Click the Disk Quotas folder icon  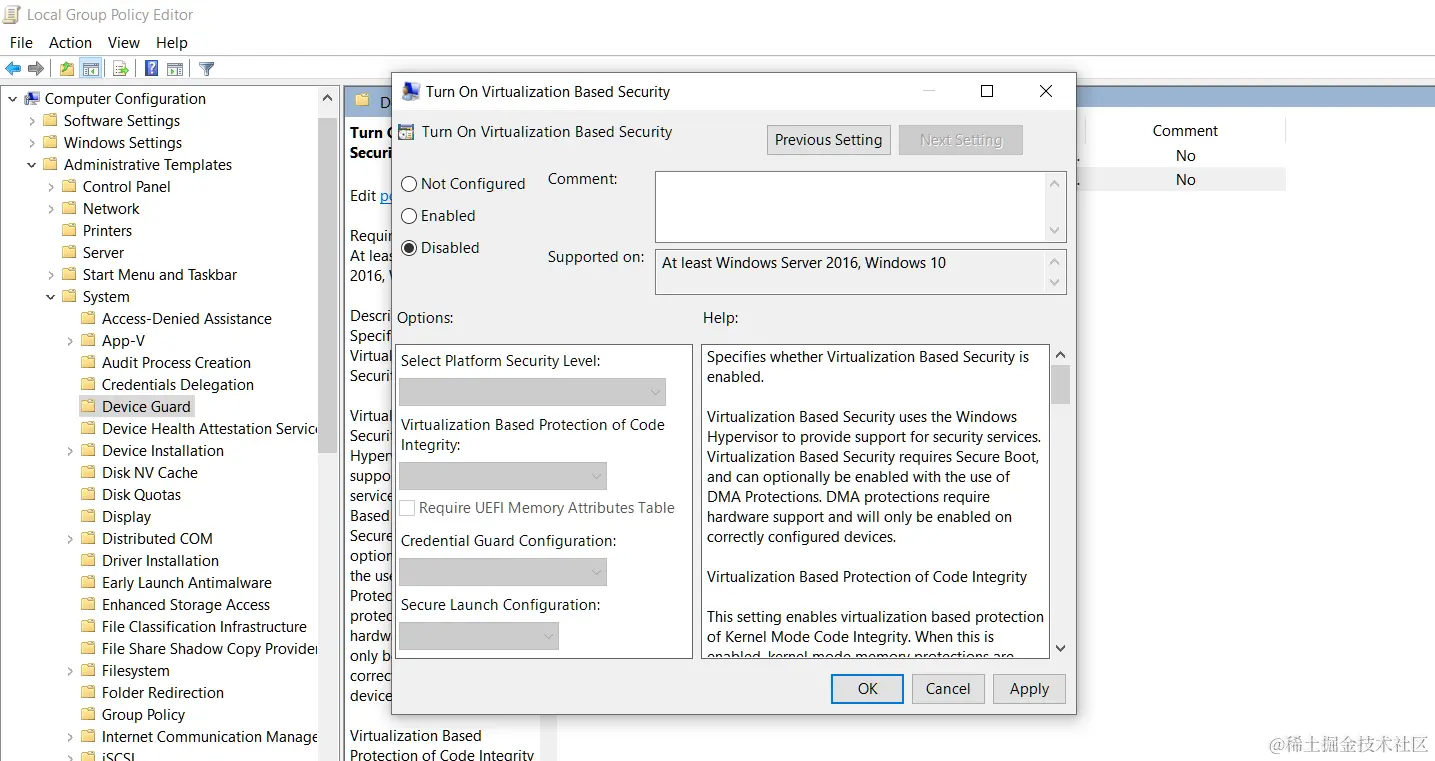click(x=88, y=495)
